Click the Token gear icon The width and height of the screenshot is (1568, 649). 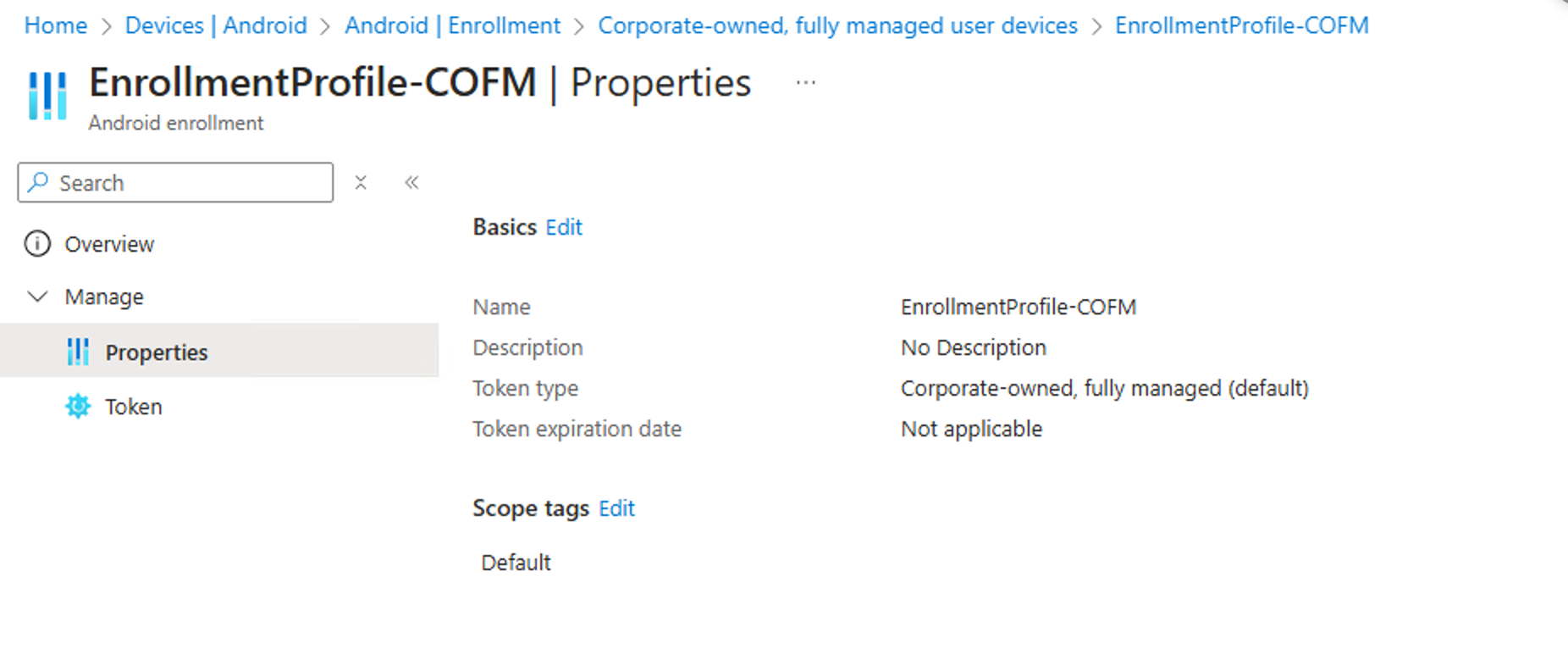[78, 407]
